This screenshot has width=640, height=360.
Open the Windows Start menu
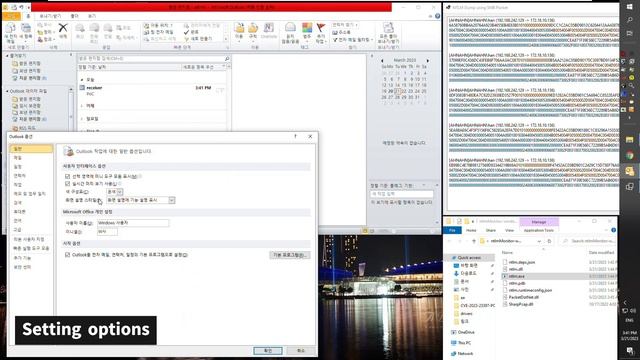(x=630, y=7)
